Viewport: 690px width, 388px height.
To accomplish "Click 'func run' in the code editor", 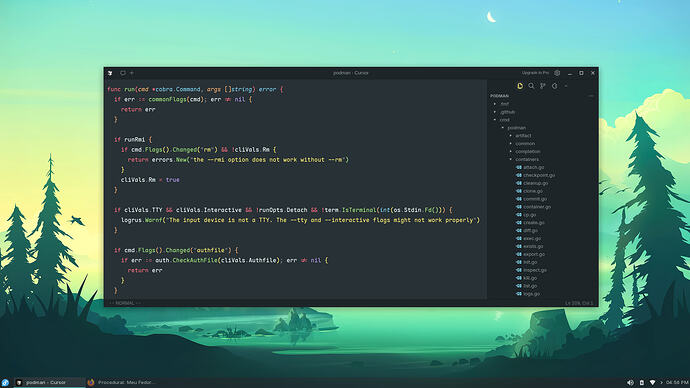I will (121, 89).
